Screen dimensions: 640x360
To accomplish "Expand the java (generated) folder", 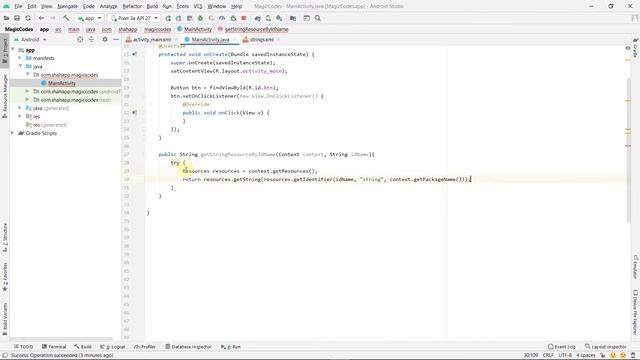I will 20,108.
